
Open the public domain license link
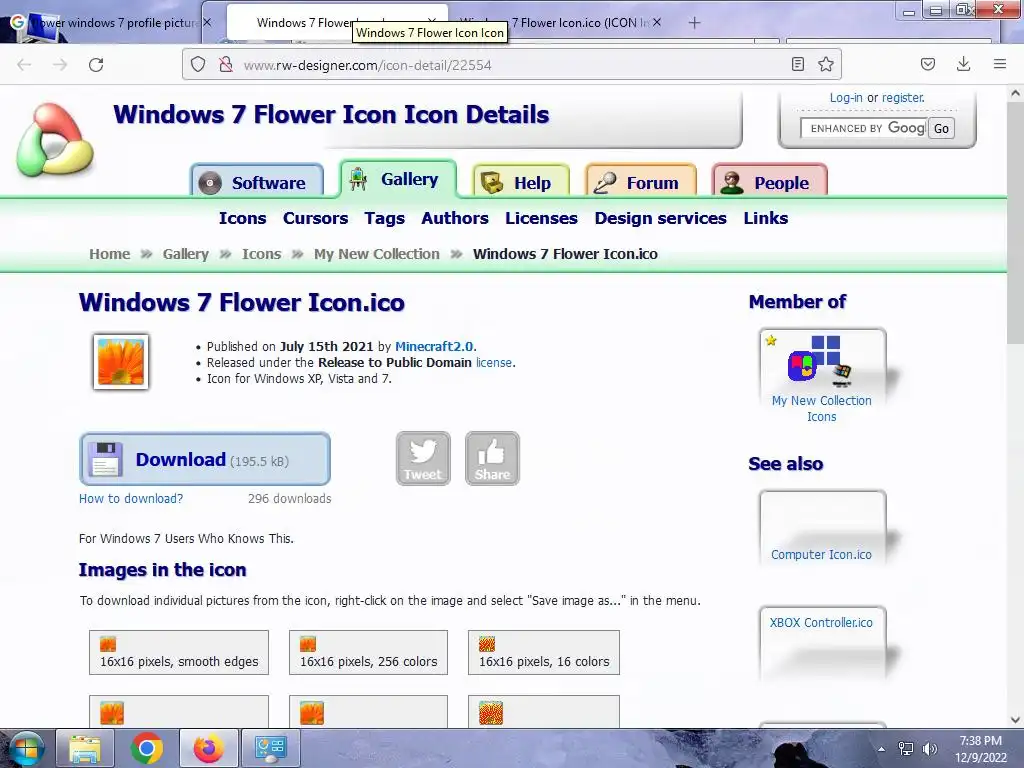click(494, 362)
